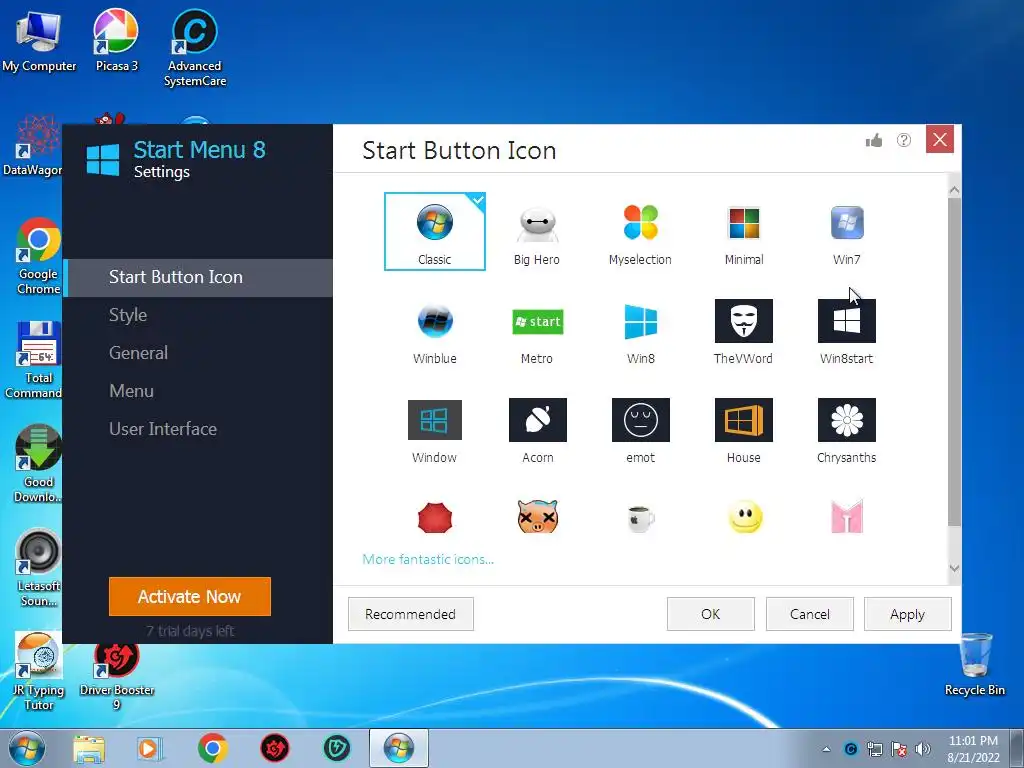This screenshot has width=1024, height=768.
Task: Select the Picasa 3 desktop shortcut
Action: [116, 40]
